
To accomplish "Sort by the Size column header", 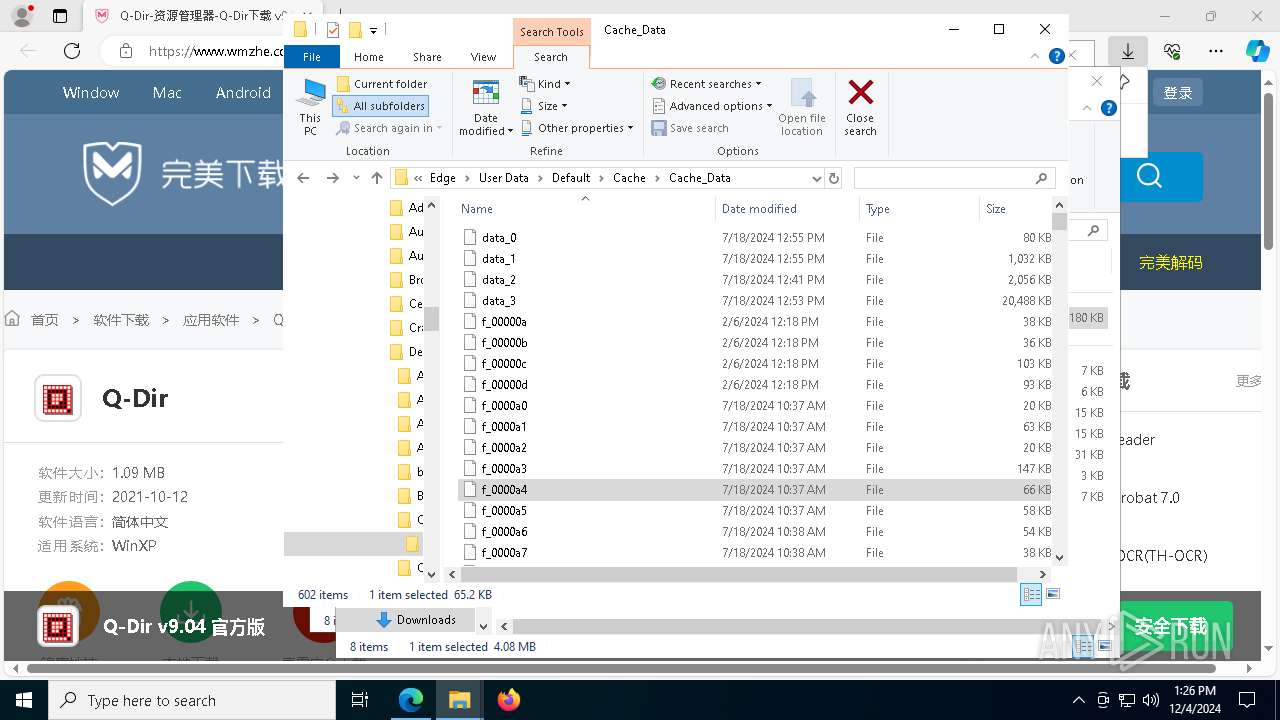I will 1014,209.
